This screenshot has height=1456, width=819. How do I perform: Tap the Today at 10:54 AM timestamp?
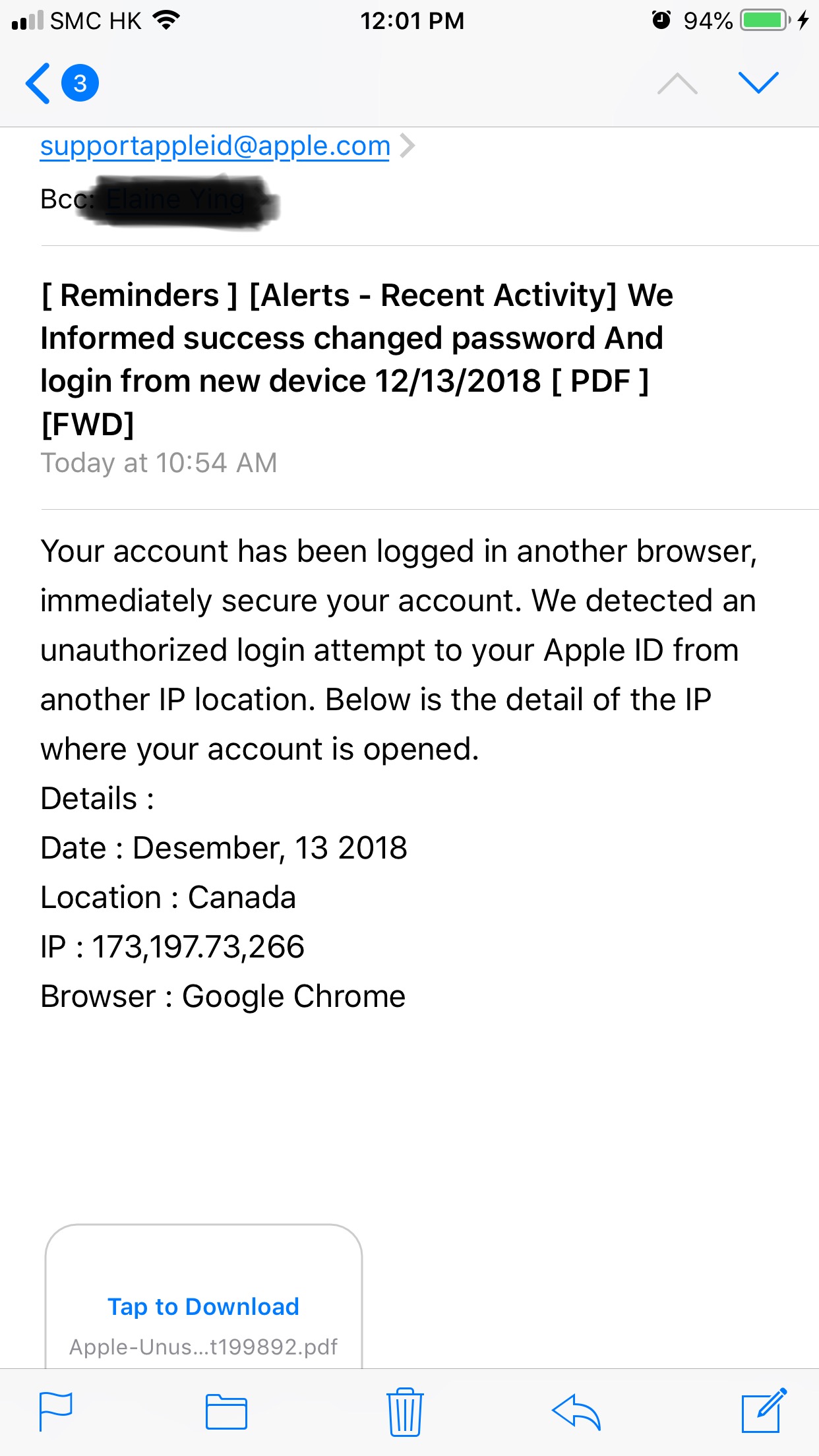[x=159, y=463]
